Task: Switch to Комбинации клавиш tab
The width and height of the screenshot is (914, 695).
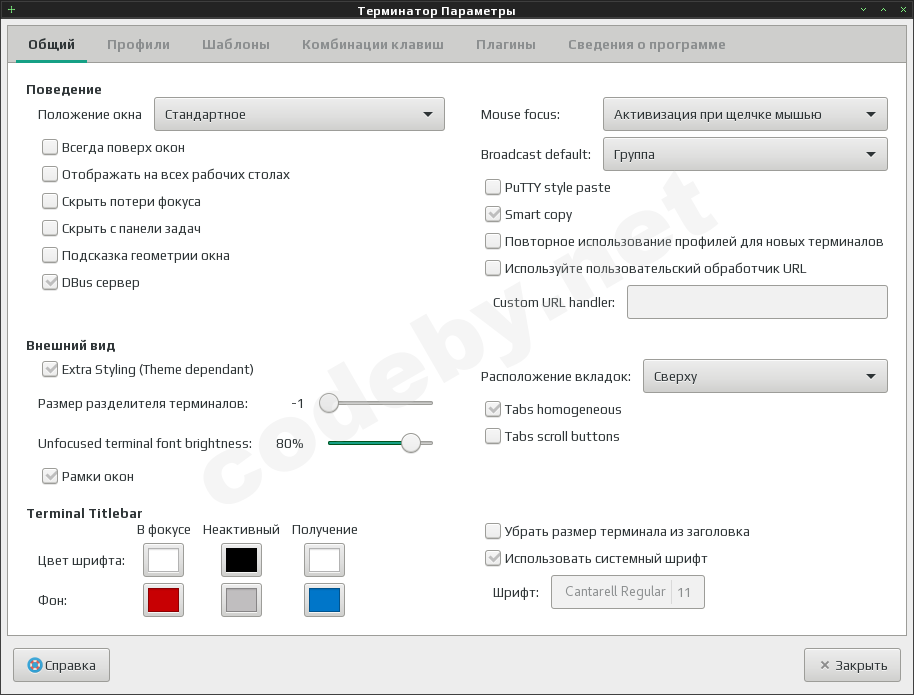Action: click(372, 44)
